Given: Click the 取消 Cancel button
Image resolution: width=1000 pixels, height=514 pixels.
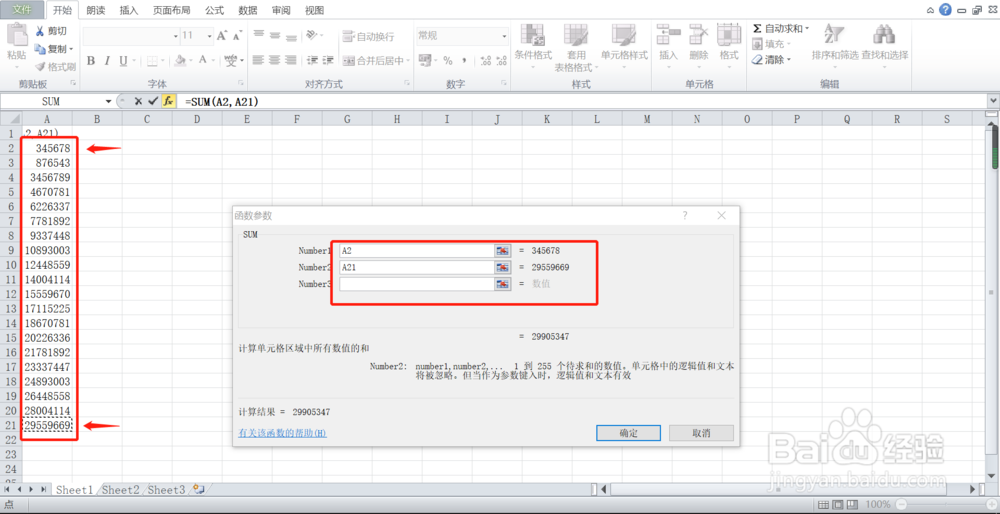Looking at the screenshot, I should [701, 433].
